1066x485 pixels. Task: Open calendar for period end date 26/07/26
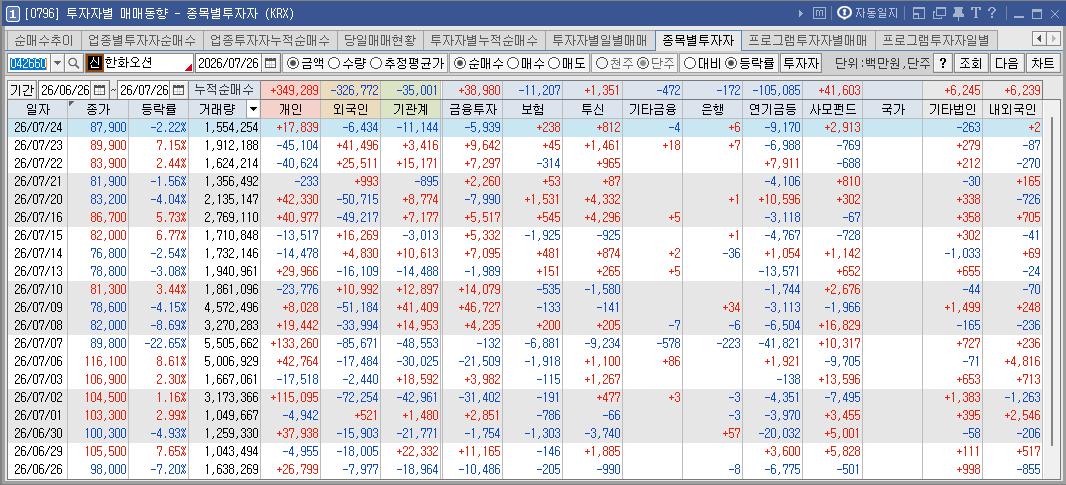click(178, 90)
